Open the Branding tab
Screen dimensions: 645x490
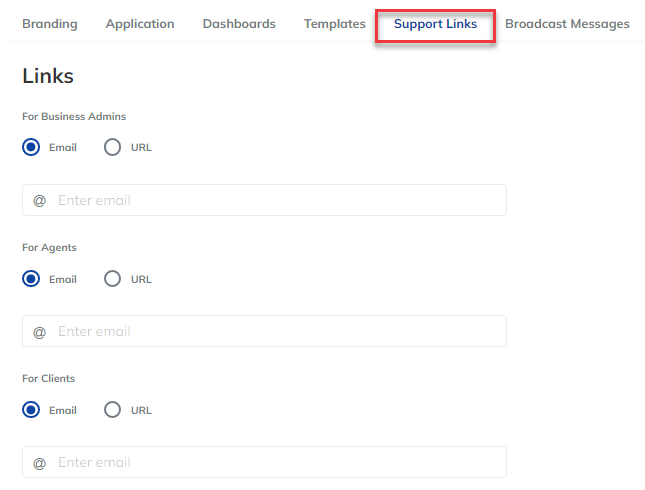(x=50, y=24)
